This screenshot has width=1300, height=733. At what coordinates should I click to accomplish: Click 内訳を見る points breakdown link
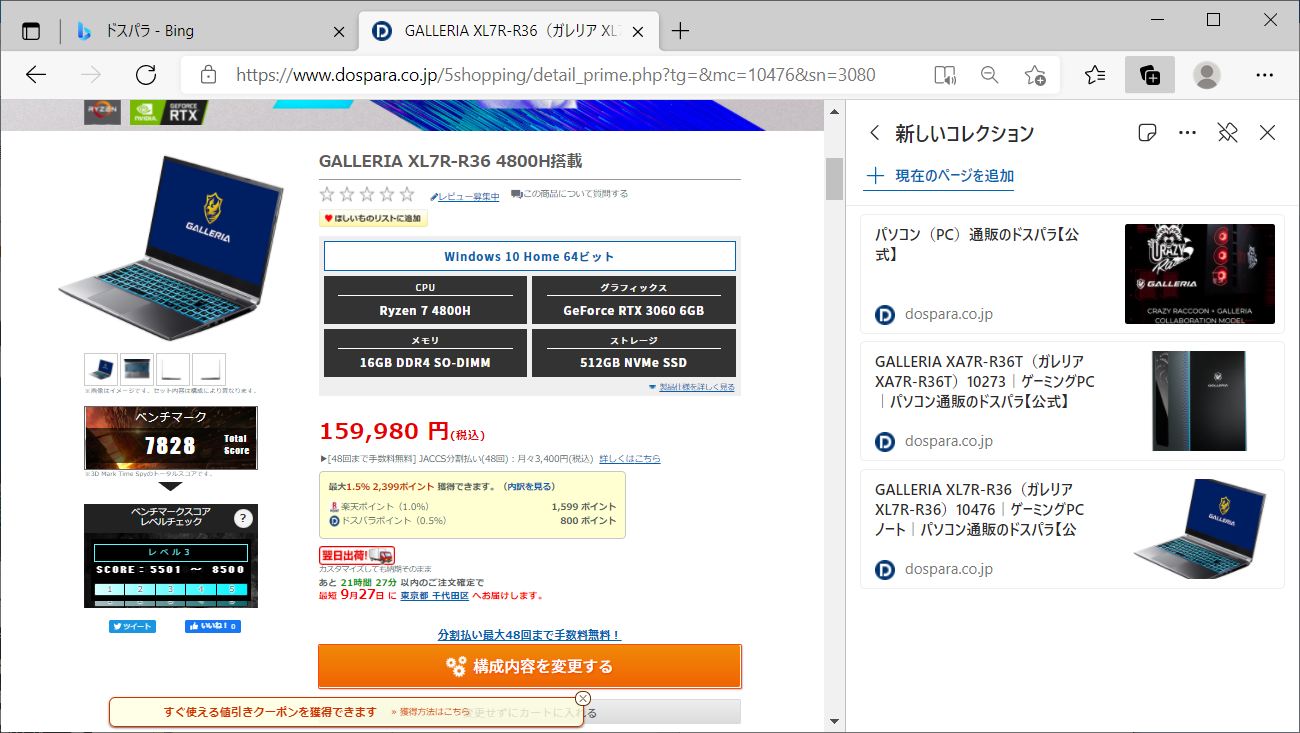point(530,486)
